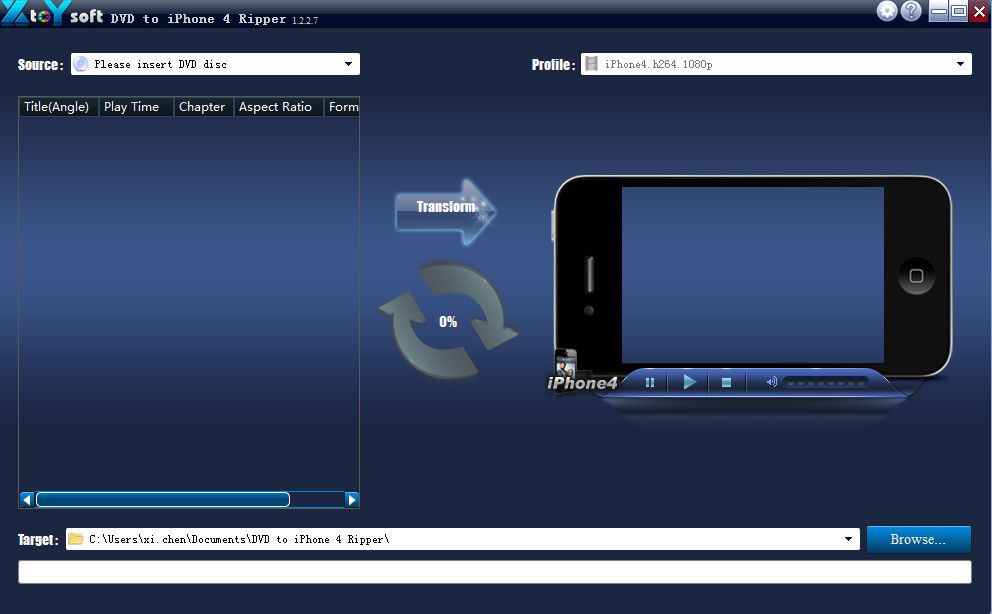Screen dimensions: 992x614
Task: Click the Transform arrow button
Action: [x=445, y=212]
